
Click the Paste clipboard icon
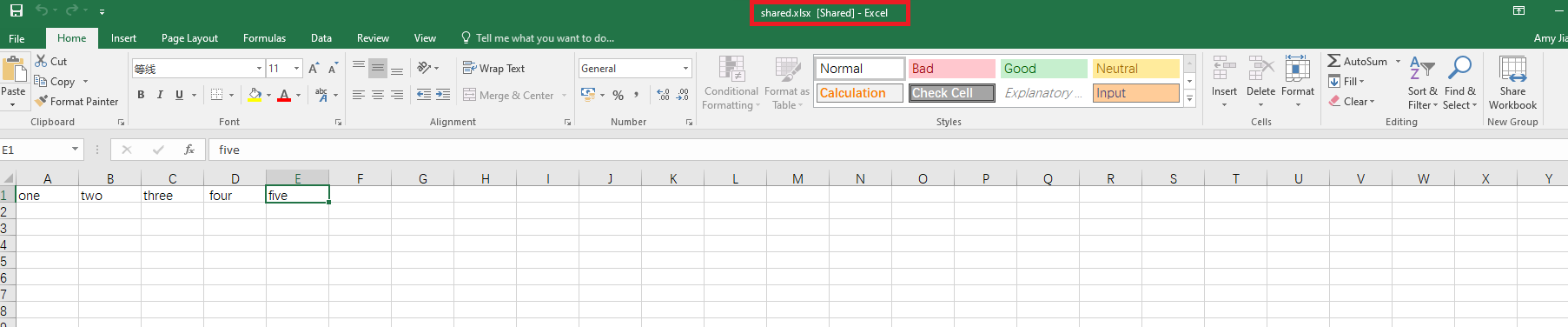[14, 70]
